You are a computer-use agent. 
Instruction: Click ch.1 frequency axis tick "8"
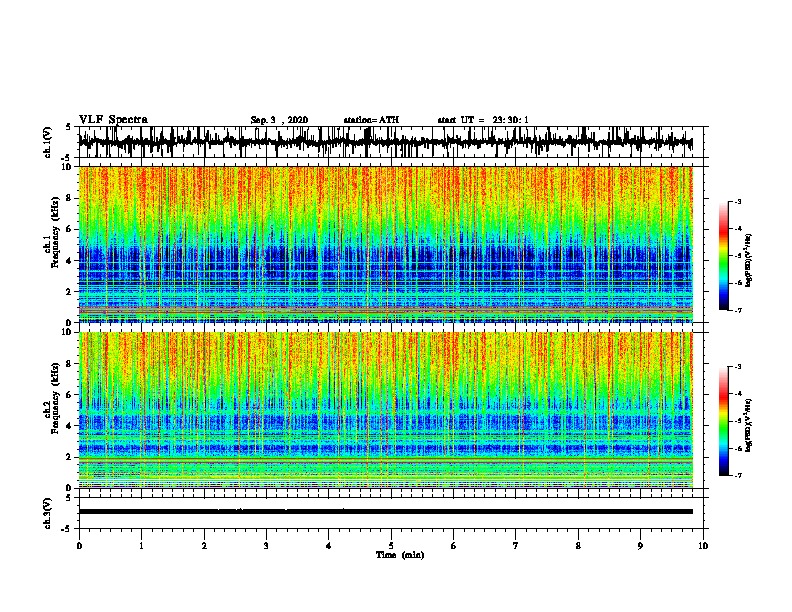(x=69, y=198)
